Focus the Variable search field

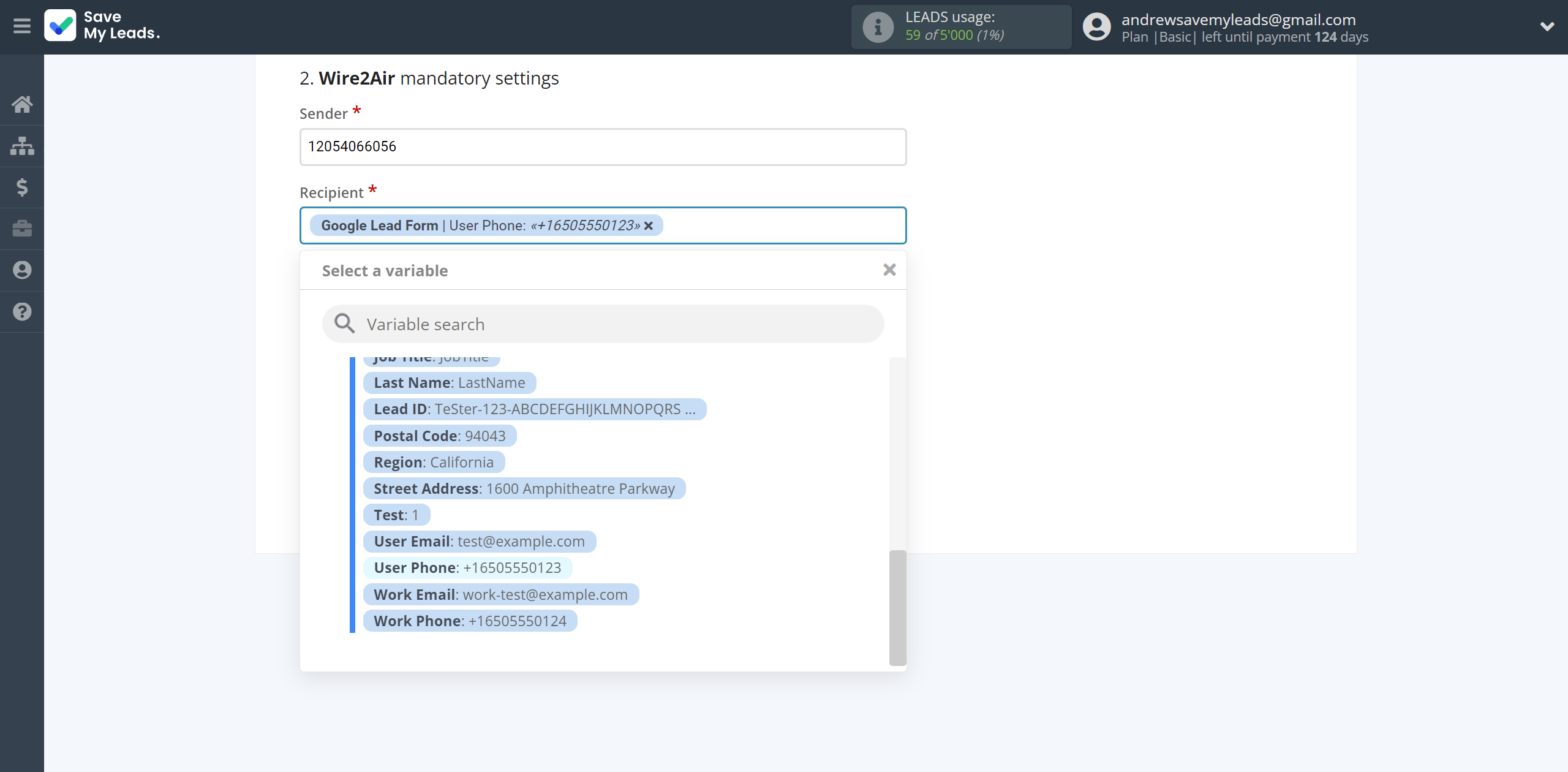[x=603, y=324]
